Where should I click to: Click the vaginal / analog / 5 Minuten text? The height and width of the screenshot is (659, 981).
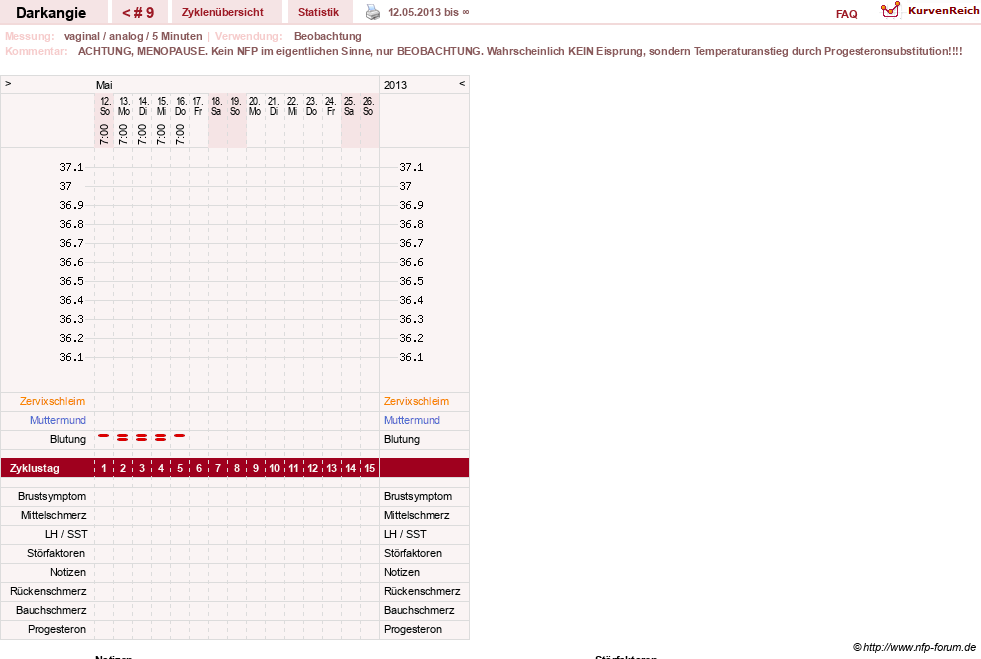[133, 36]
